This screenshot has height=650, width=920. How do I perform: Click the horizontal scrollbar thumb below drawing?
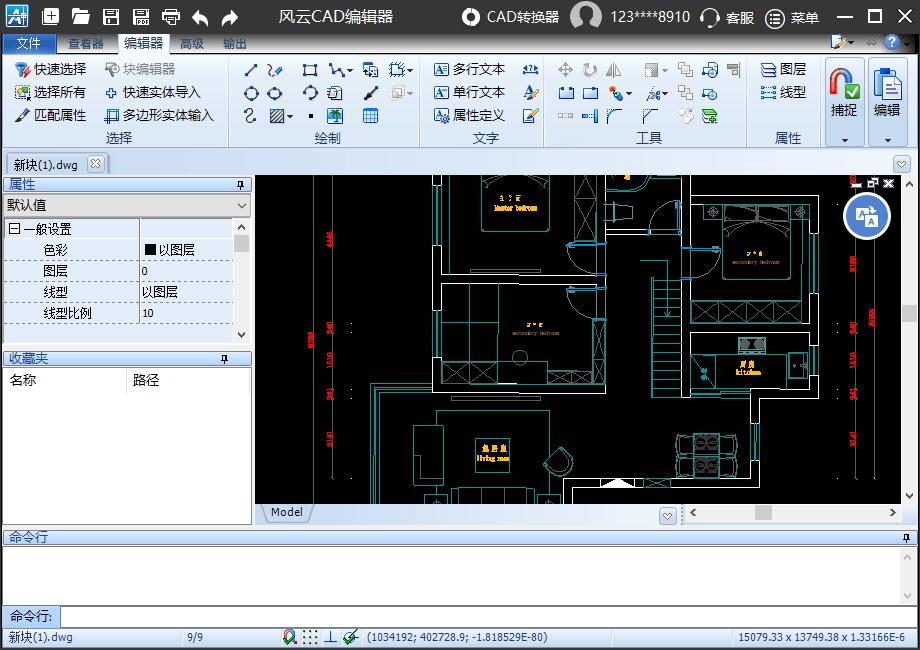[x=763, y=512]
